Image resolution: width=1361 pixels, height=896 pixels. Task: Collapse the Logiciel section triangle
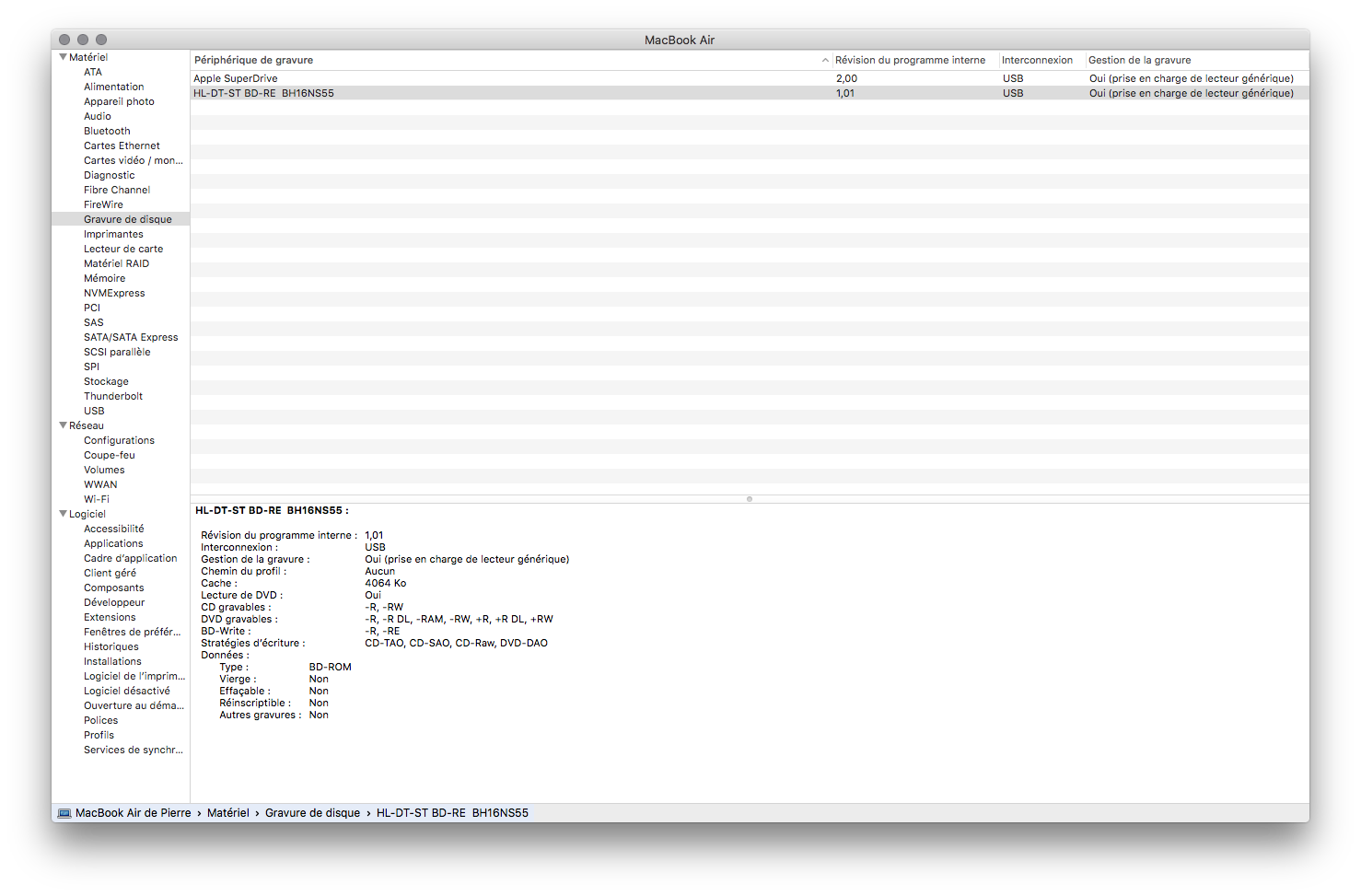click(x=63, y=514)
